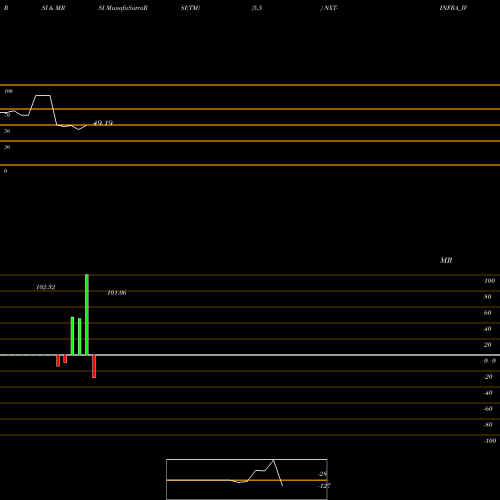Click the 'SI & MR' header text
Image resolution: width=500 pixels, height=500 pixels.
pyautogui.click(x=53, y=8)
